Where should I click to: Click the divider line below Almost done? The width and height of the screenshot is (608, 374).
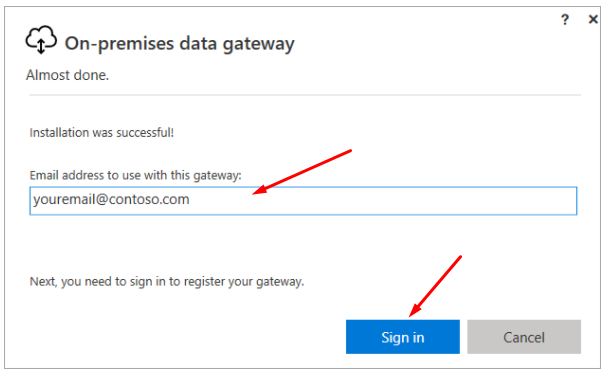[305, 95]
